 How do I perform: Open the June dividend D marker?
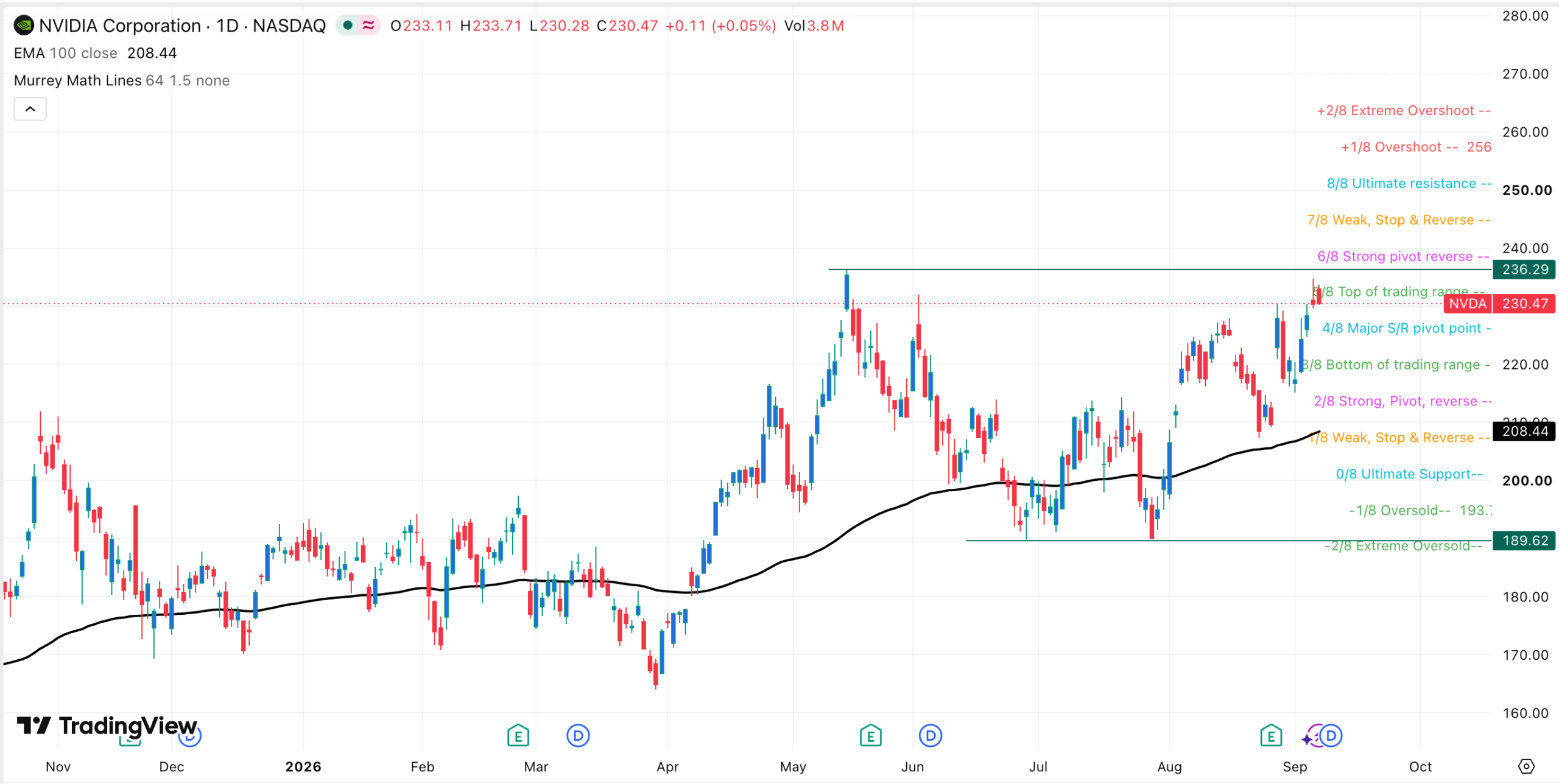coord(931,736)
